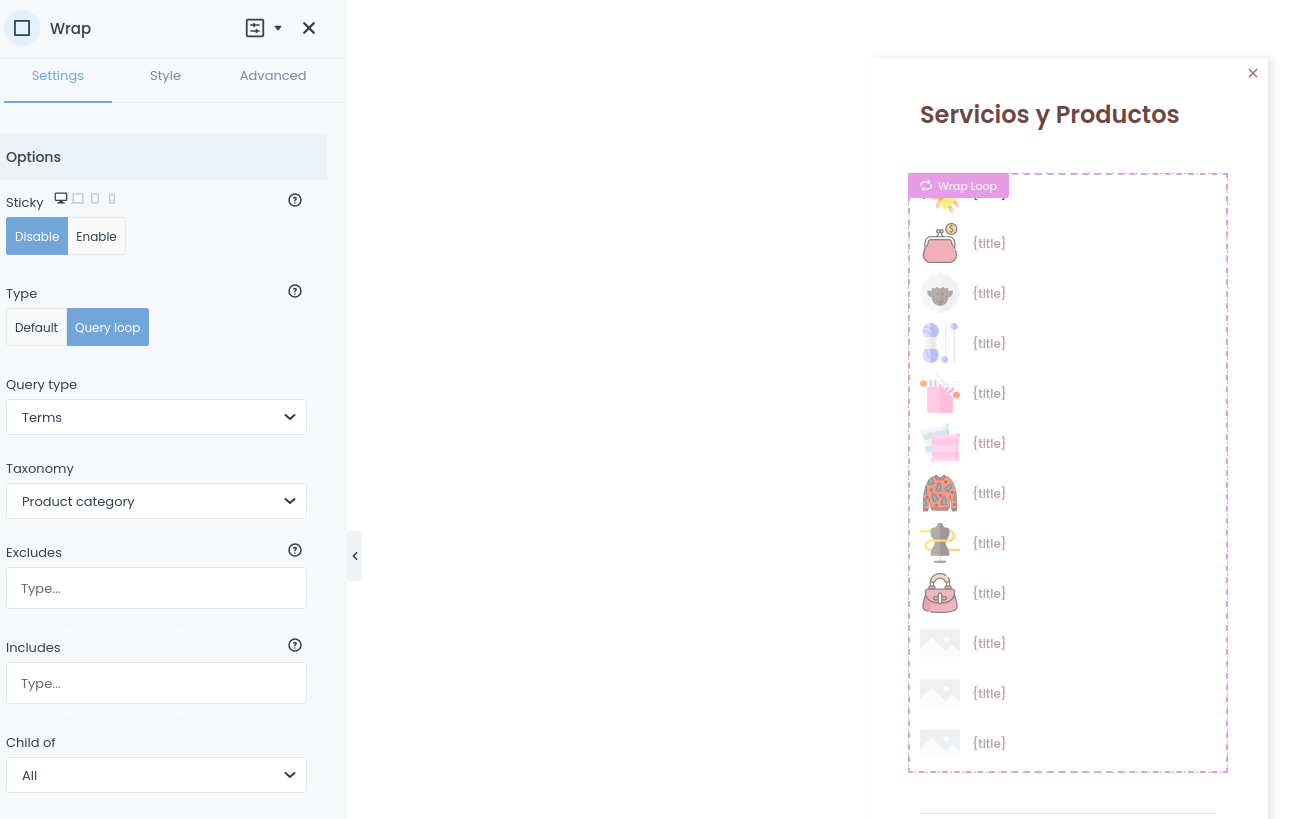
Task: Show help for the Excludes field
Action: point(295,550)
